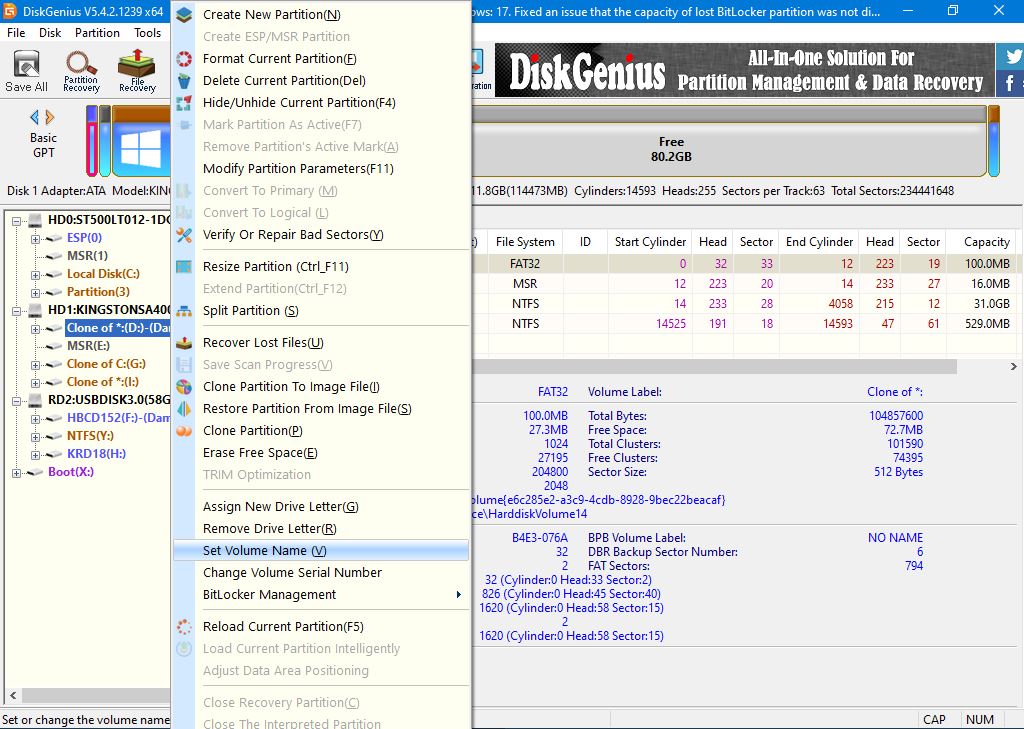Click the Save All toolbar icon
This screenshot has width=1024, height=729.
(26, 70)
